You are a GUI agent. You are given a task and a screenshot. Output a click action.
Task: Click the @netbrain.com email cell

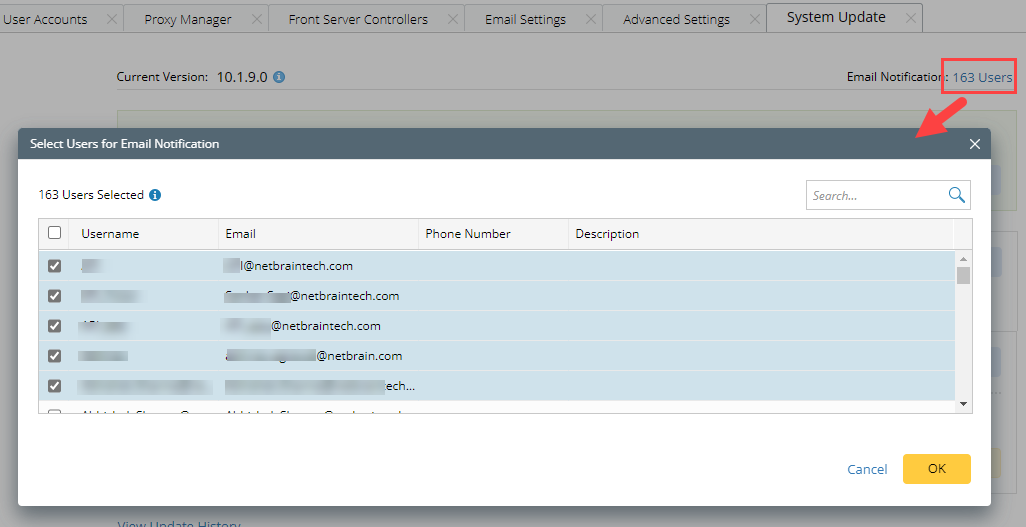point(313,356)
